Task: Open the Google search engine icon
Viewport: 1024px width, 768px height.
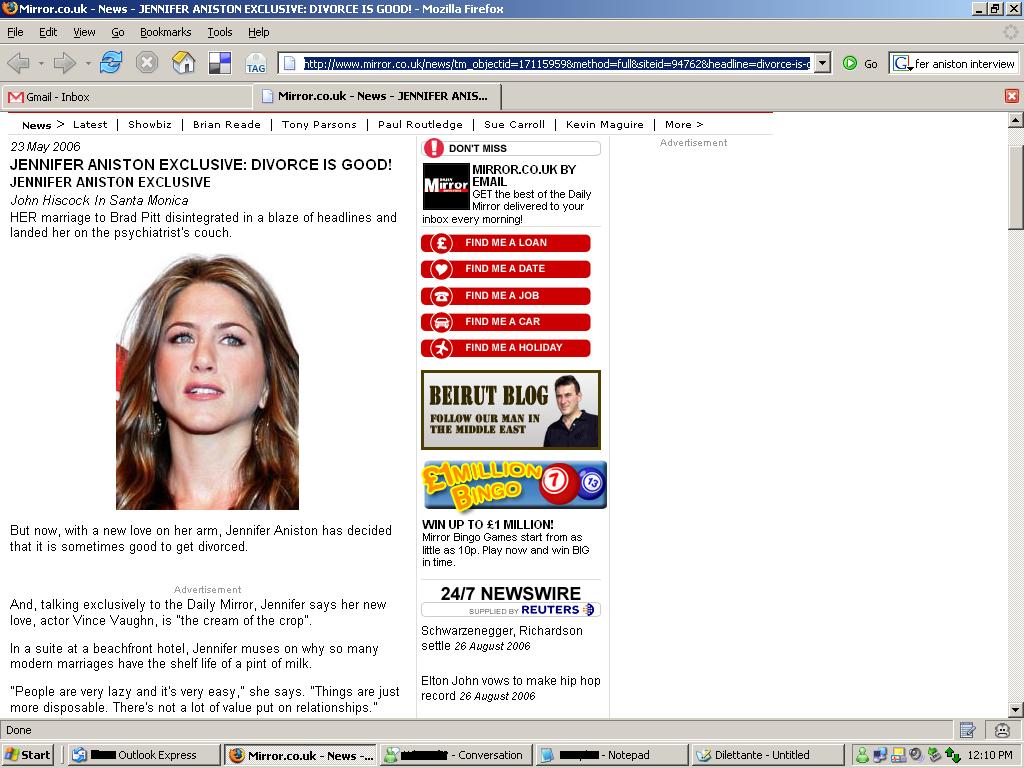Action: coord(903,63)
